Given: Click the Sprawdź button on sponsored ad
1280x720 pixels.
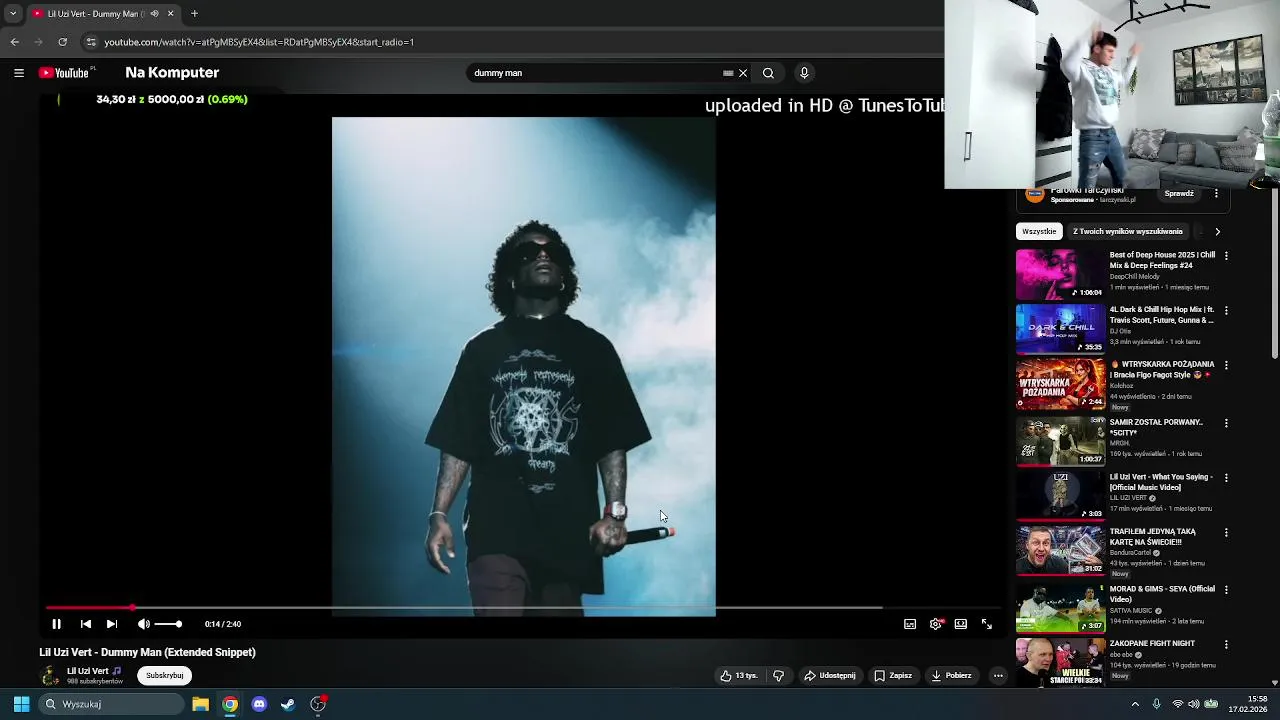Looking at the screenshot, I should (1179, 194).
